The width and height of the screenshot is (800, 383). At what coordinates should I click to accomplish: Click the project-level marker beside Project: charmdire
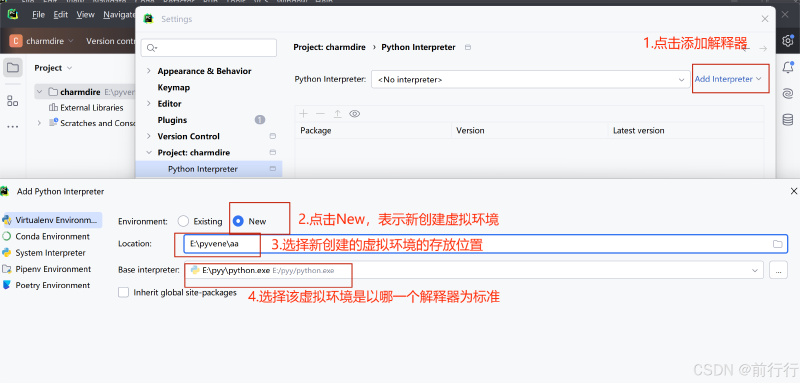coord(272,152)
